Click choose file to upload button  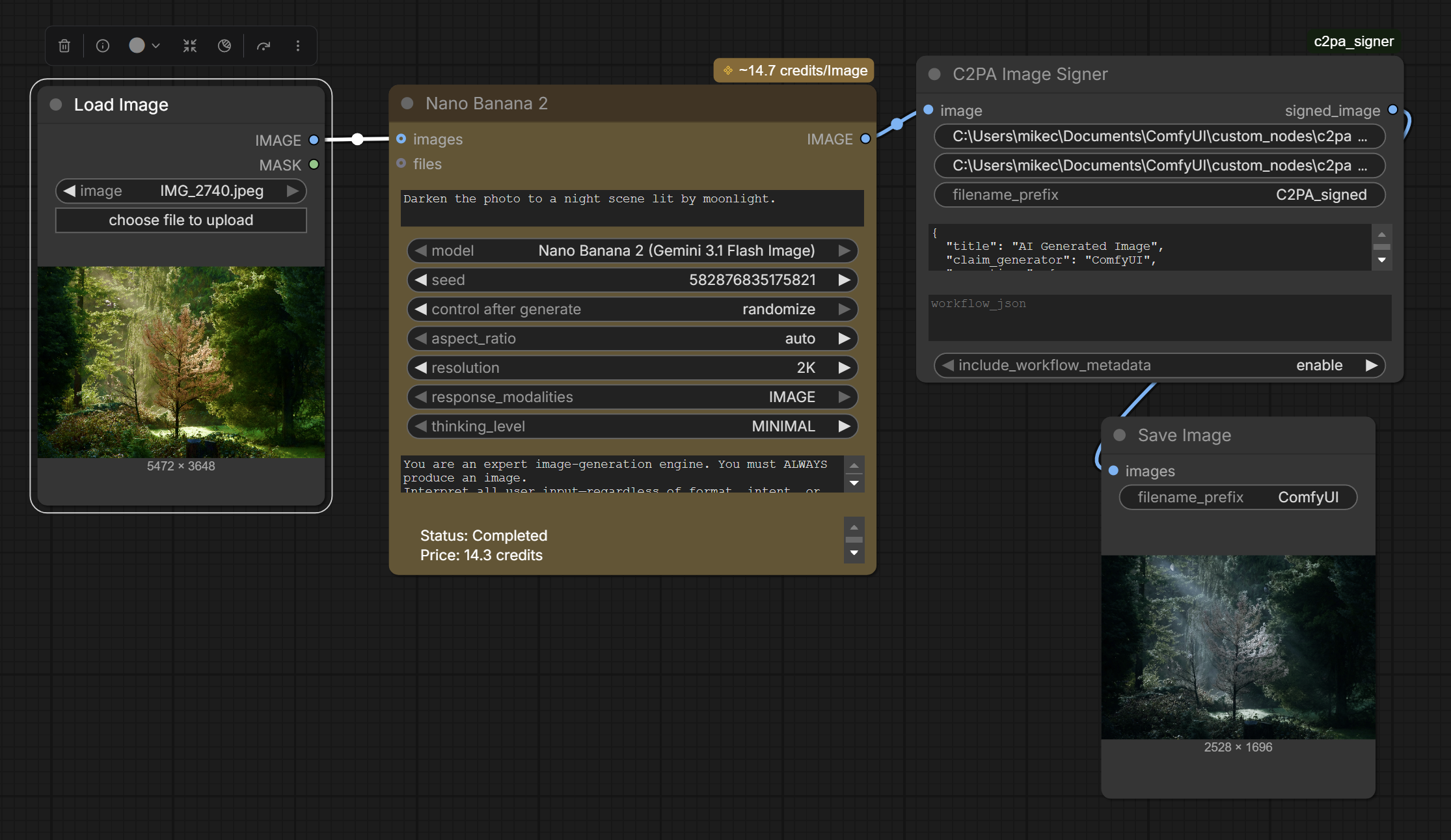tap(181, 220)
